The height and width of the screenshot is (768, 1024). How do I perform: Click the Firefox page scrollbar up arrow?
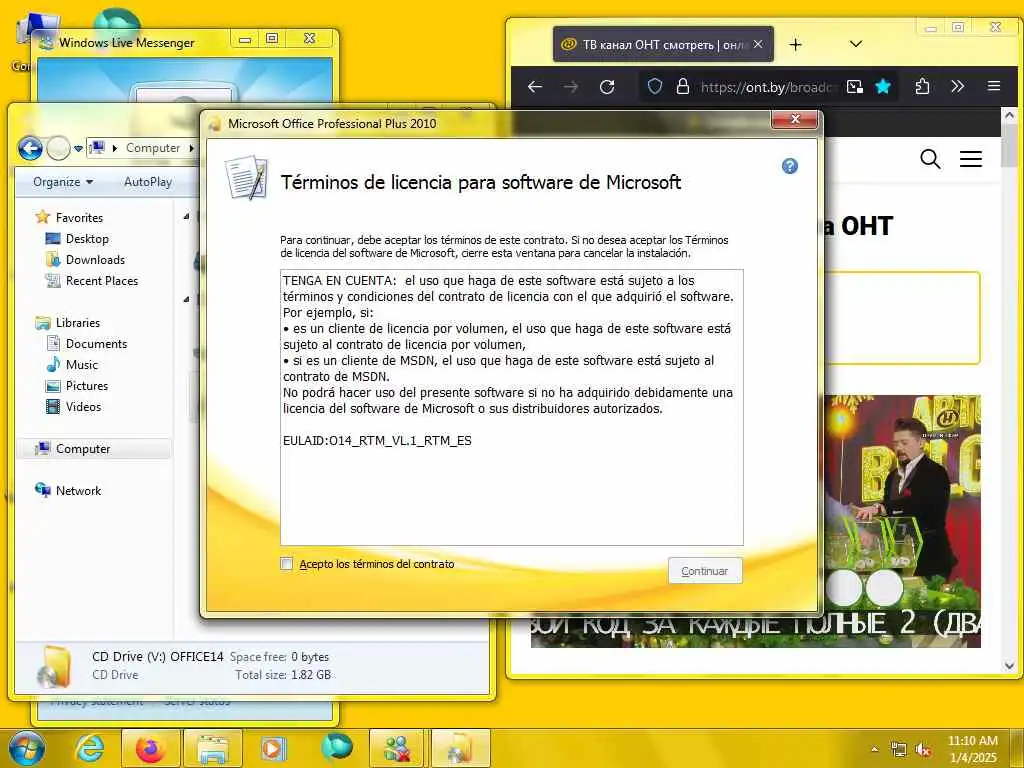point(1009,115)
